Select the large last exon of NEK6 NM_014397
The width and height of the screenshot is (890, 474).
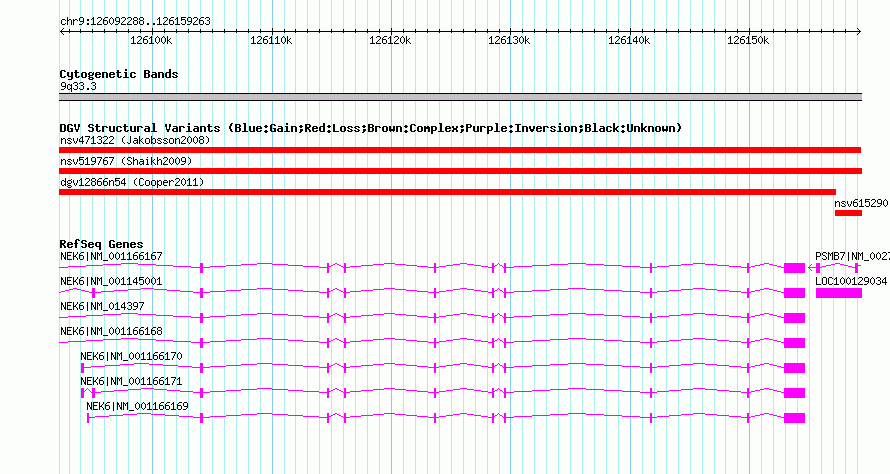tap(795, 318)
